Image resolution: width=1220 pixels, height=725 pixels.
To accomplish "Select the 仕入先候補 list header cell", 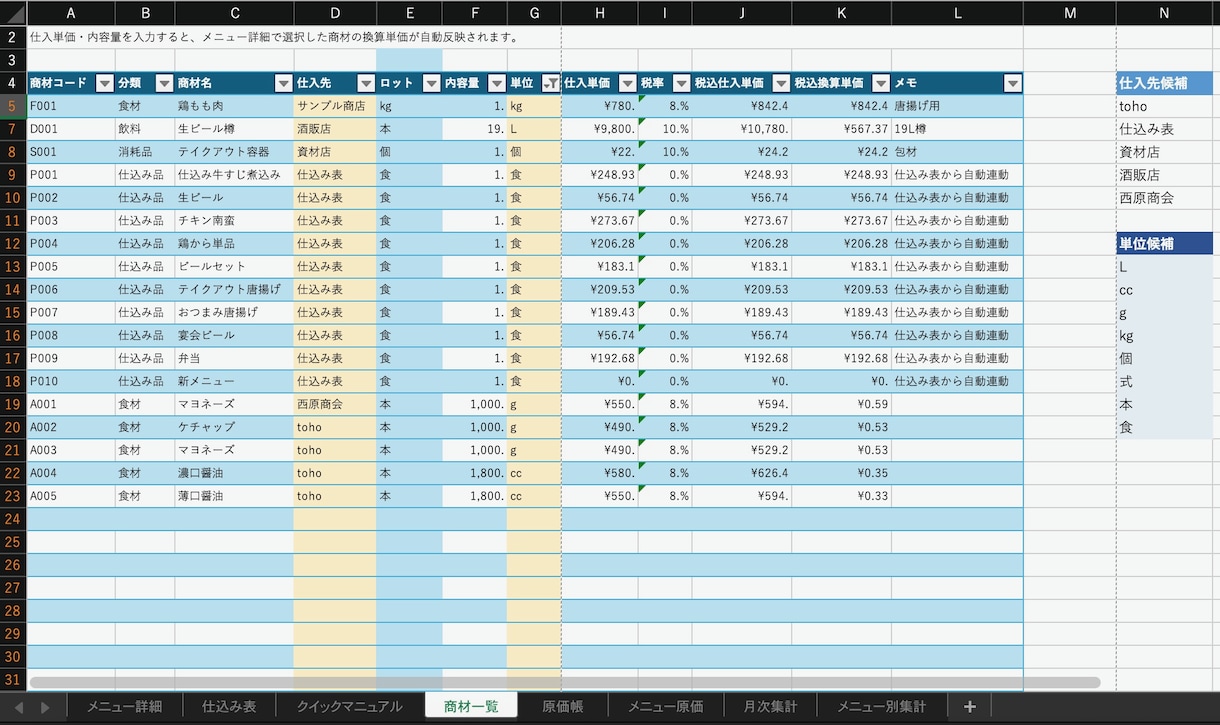I will pyautogui.click(x=1164, y=84).
